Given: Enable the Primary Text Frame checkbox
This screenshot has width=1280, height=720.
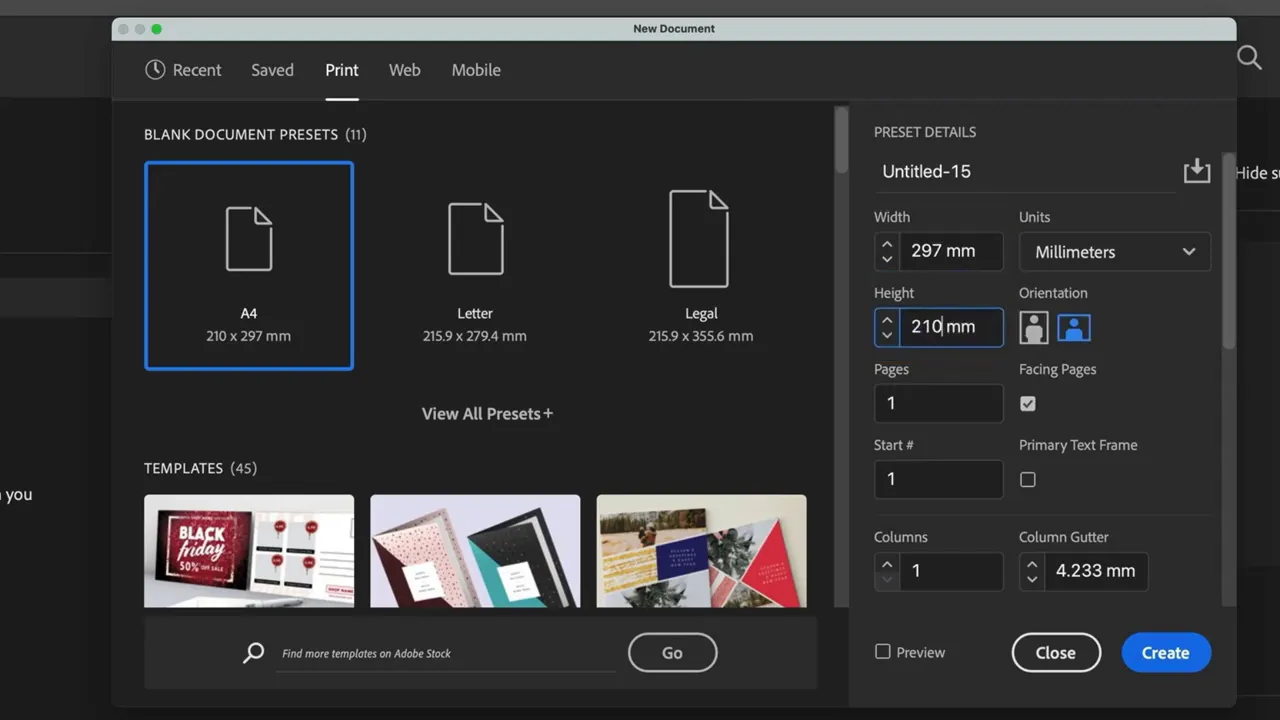Looking at the screenshot, I should [1027, 479].
